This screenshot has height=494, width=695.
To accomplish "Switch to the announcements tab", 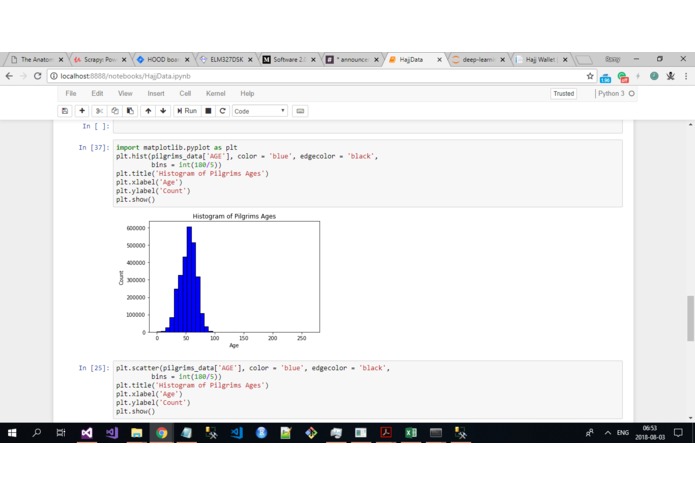I will click(351, 59).
